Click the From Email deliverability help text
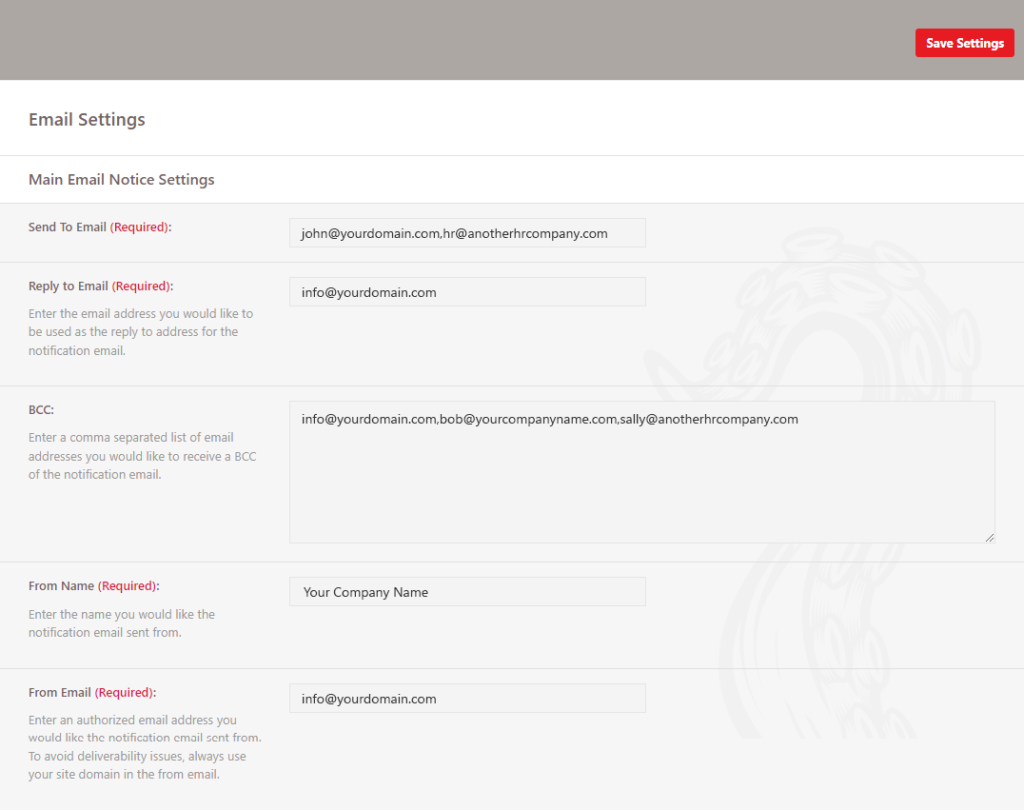This screenshot has height=810, width=1024. click(x=144, y=747)
